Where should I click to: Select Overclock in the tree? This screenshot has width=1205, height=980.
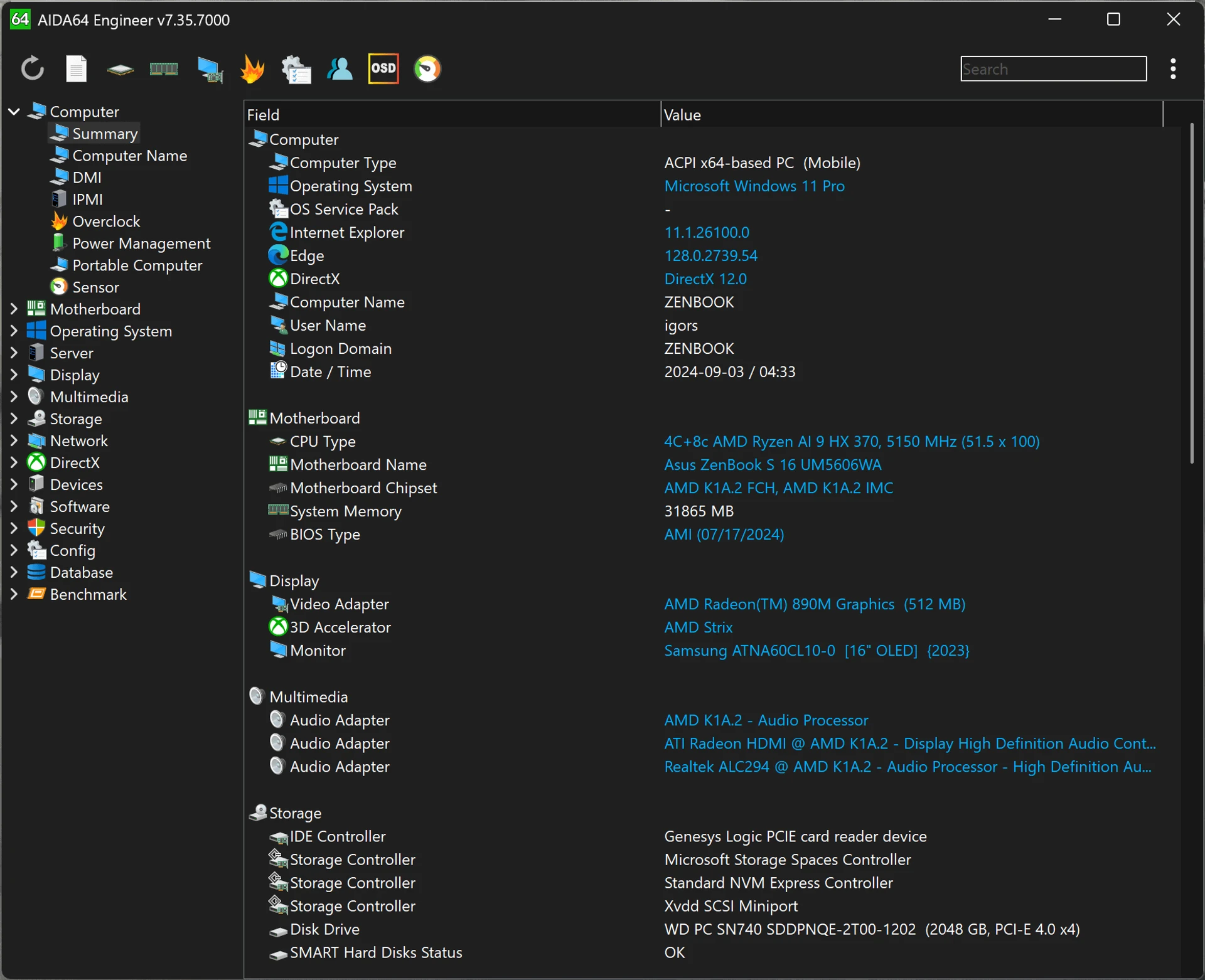(x=95, y=221)
